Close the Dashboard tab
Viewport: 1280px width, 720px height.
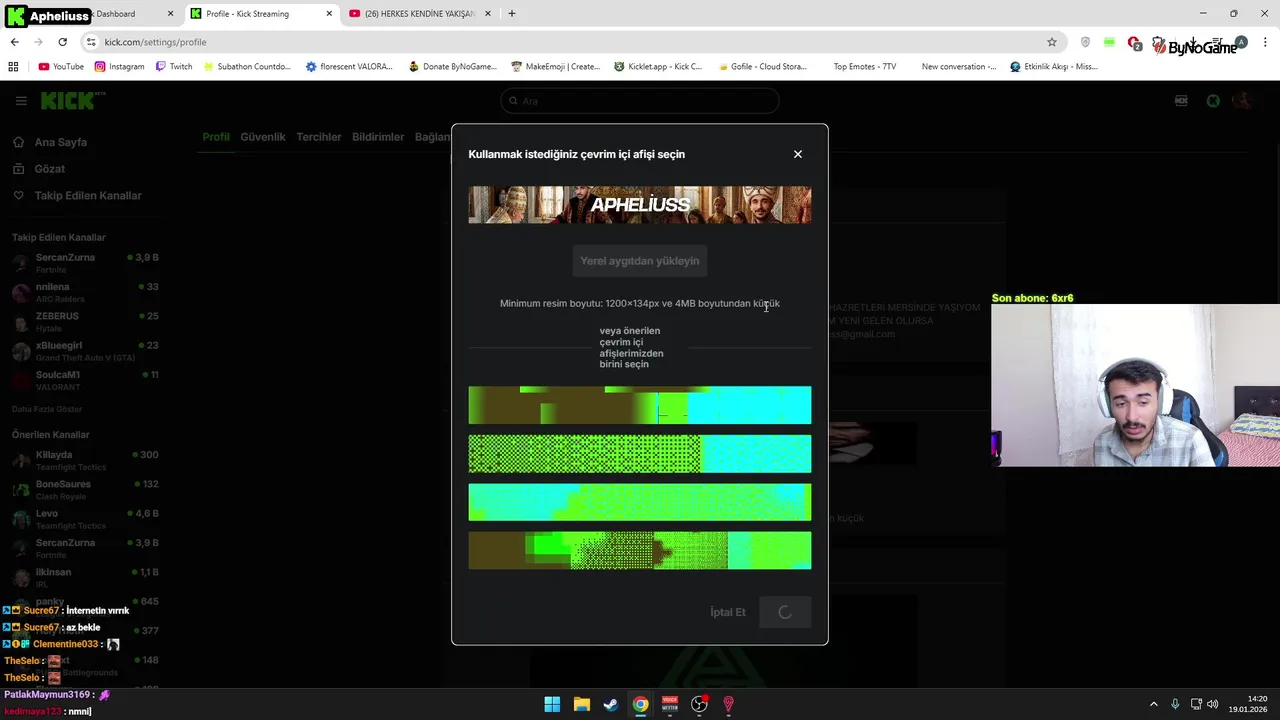170,14
